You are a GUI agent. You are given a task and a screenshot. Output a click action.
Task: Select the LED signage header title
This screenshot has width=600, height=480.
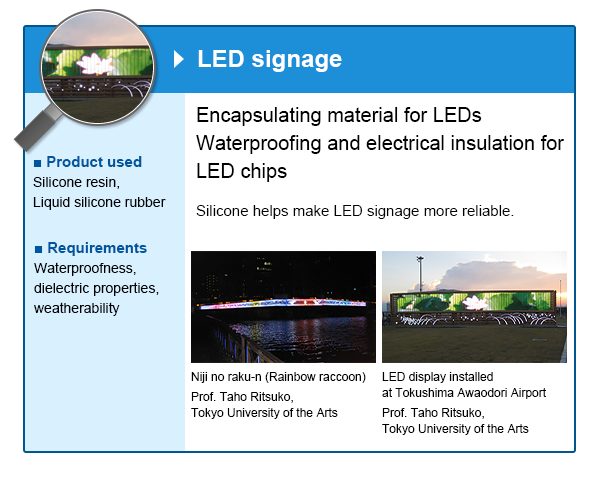point(269,59)
